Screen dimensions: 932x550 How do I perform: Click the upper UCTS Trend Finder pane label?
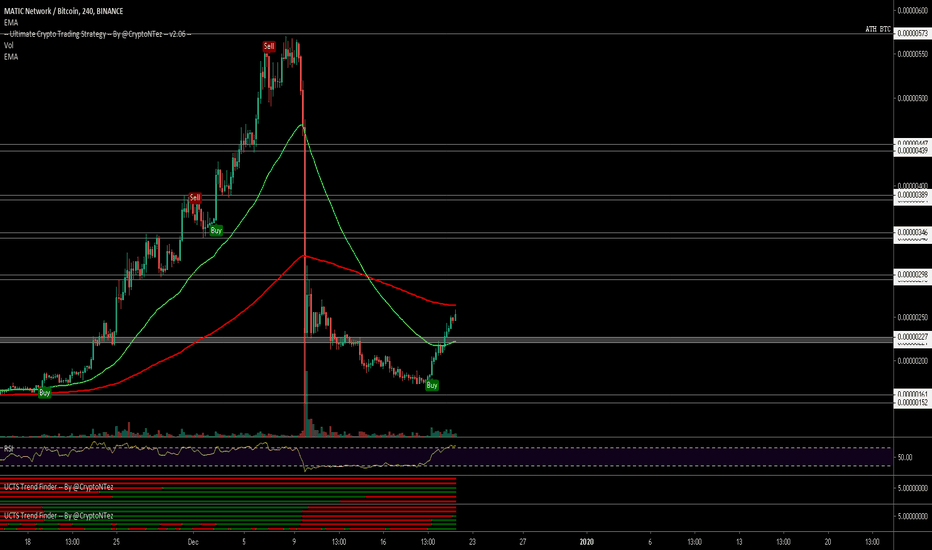point(58,487)
